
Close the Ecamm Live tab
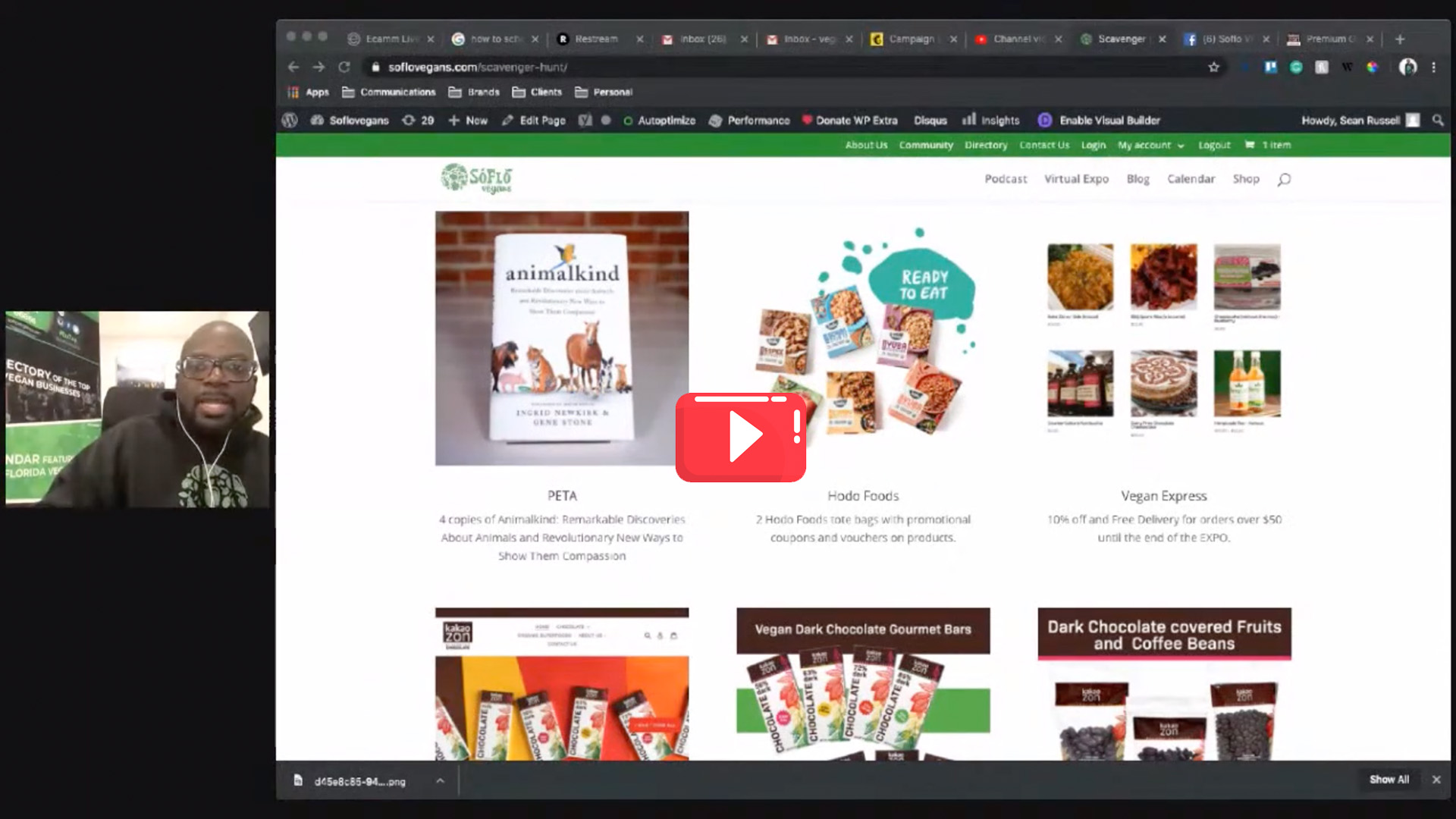click(x=431, y=39)
